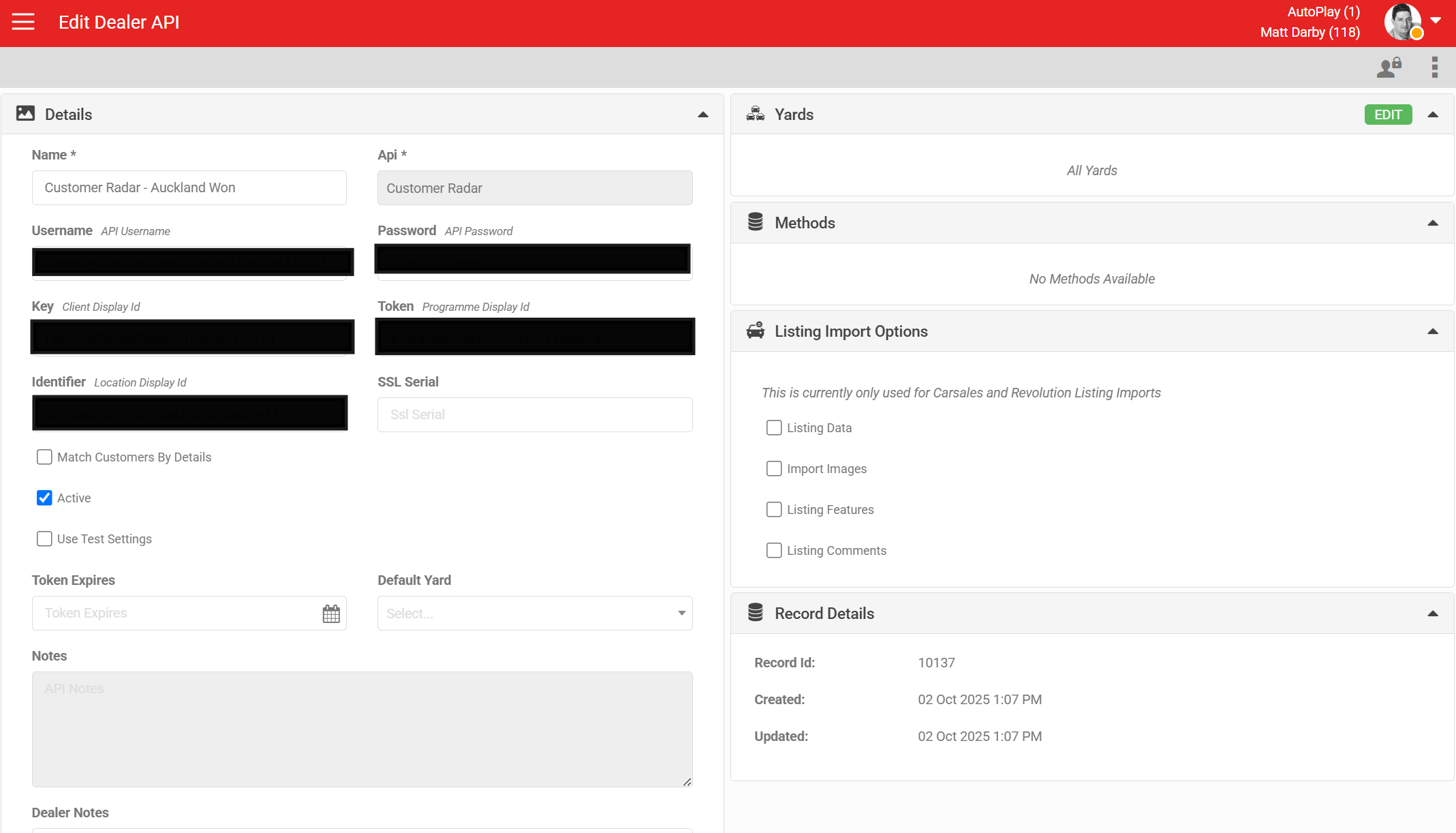Click the green EDIT button for Yards
The image size is (1456, 833).
click(1388, 115)
